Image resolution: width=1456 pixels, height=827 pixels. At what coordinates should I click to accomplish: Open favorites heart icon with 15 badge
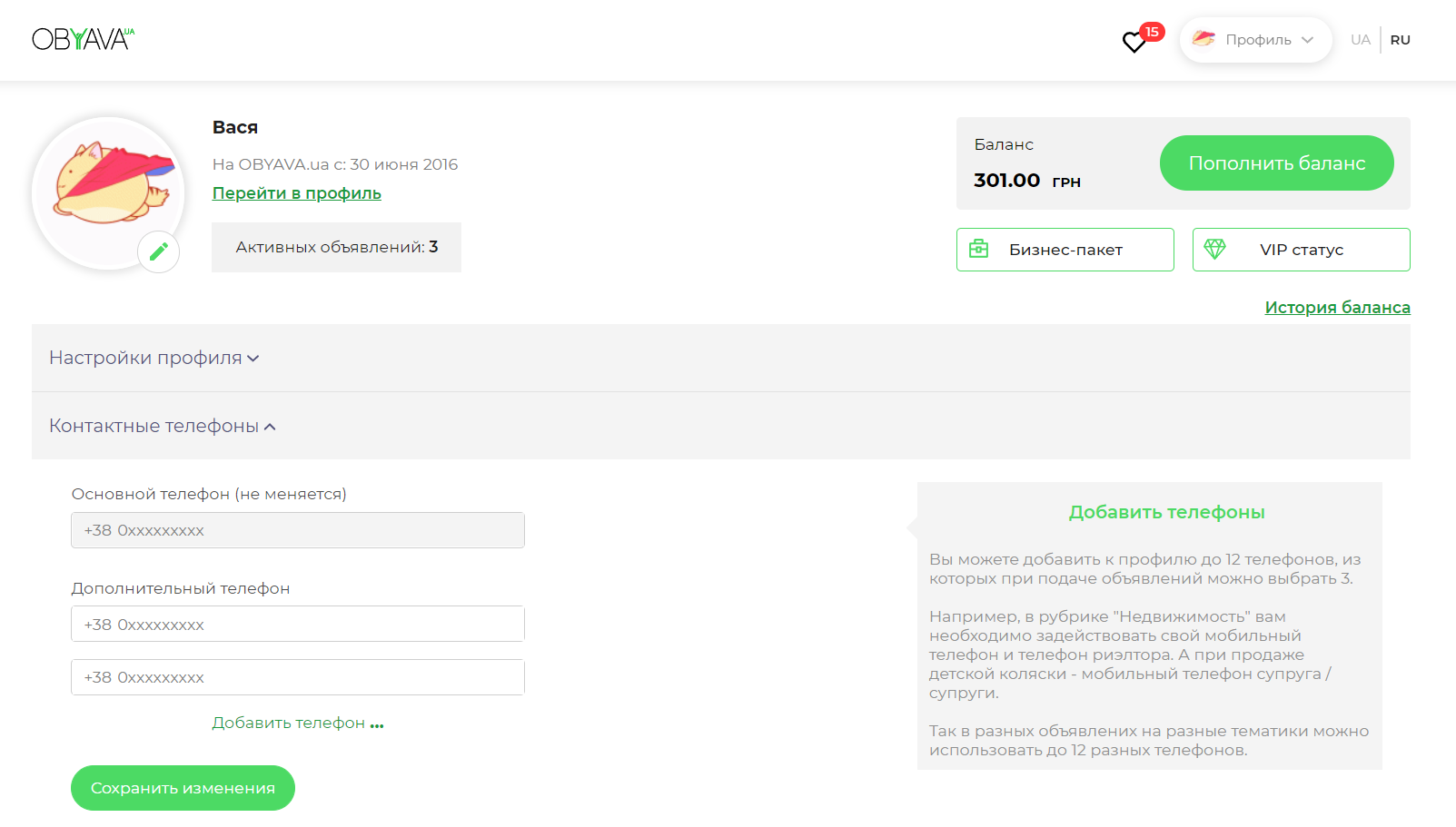pos(1134,42)
